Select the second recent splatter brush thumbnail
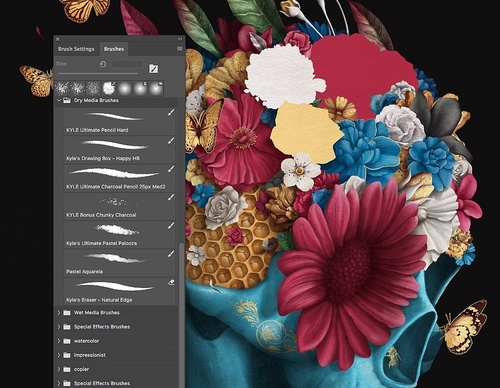Image resolution: width=500 pixels, height=388 pixels. tap(77, 88)
